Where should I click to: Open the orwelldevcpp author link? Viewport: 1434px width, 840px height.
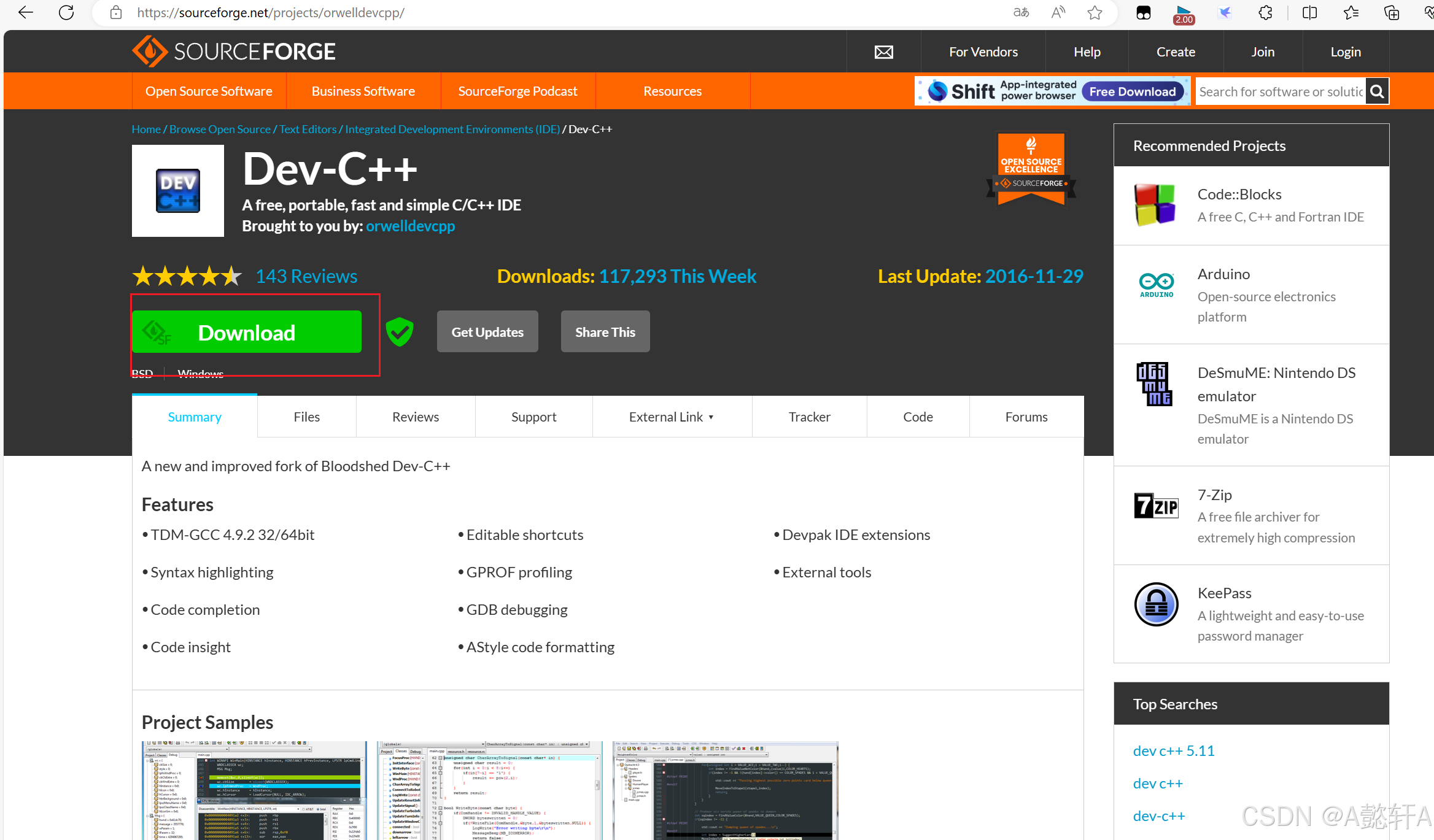coord(410,226)
